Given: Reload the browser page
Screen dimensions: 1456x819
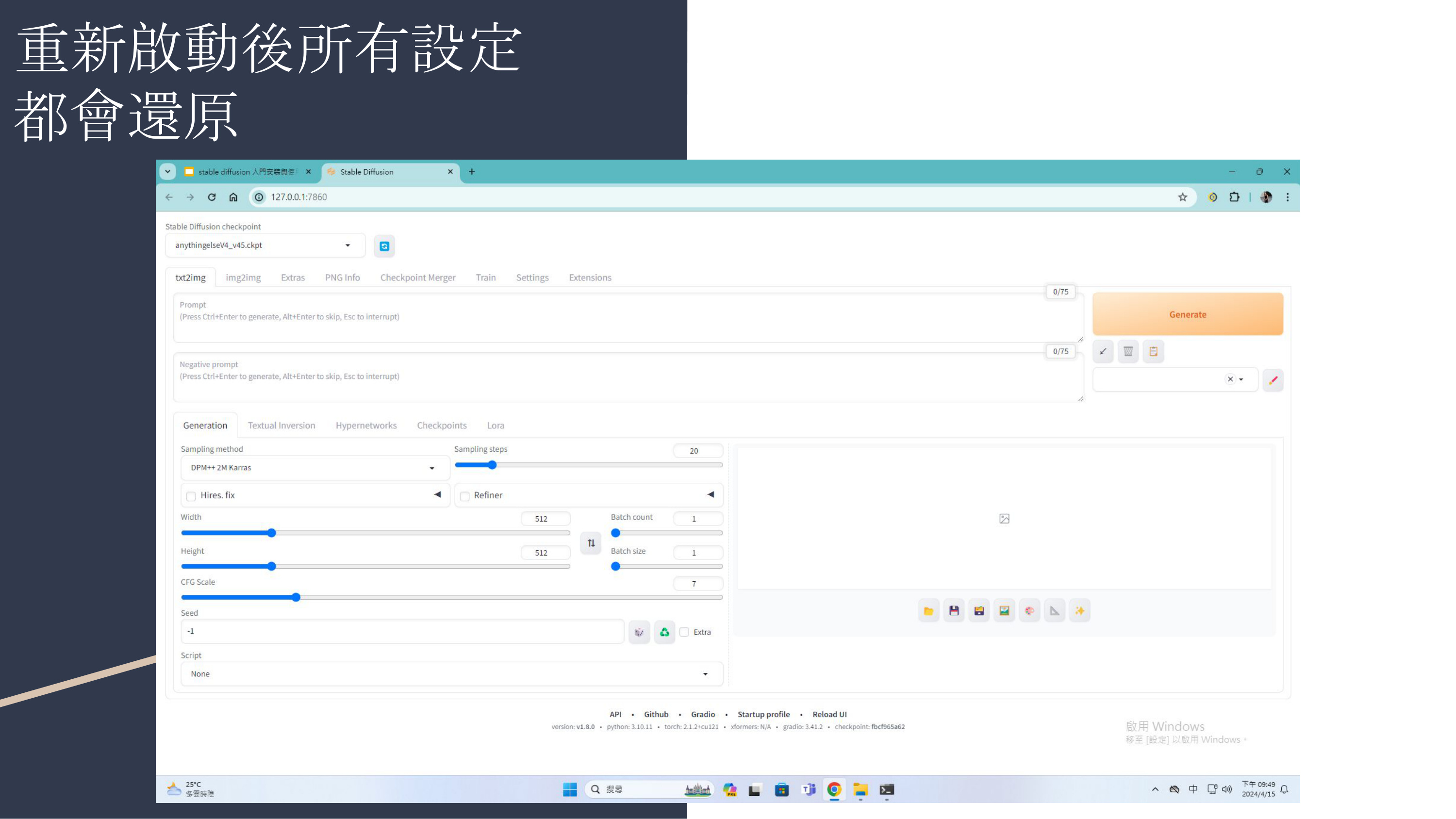Looking at the screenshot, I should [212, 197].
